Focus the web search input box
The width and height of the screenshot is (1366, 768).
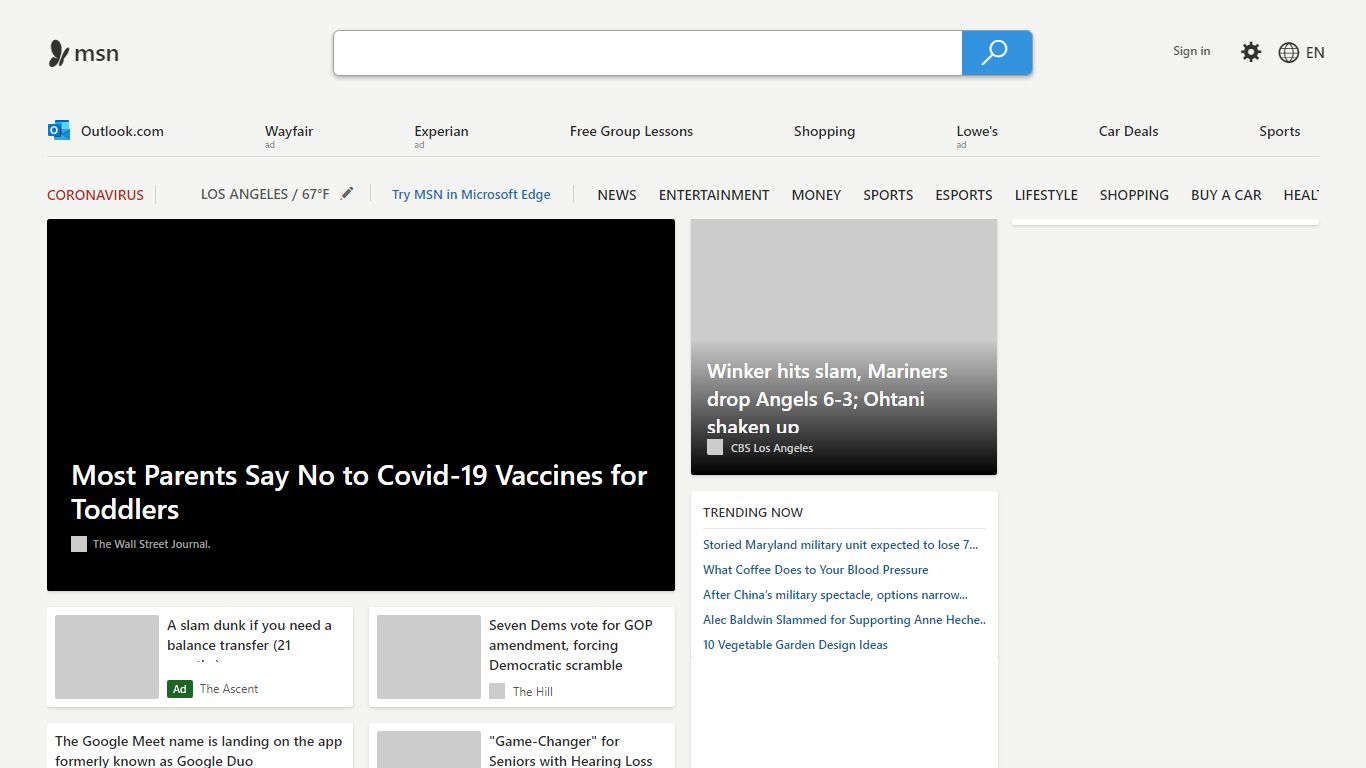click(648, 53)
